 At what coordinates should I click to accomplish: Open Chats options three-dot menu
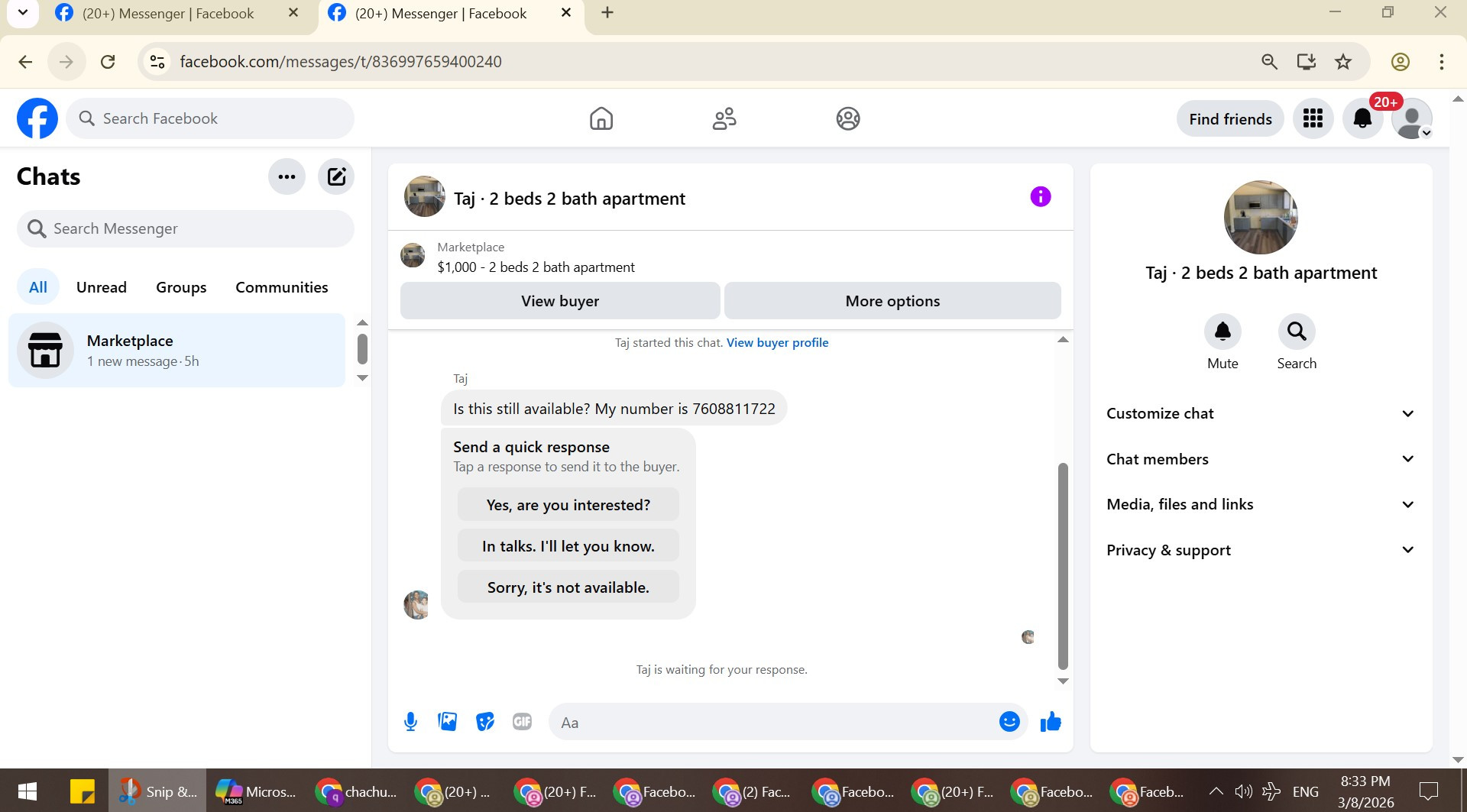[287, 176]
